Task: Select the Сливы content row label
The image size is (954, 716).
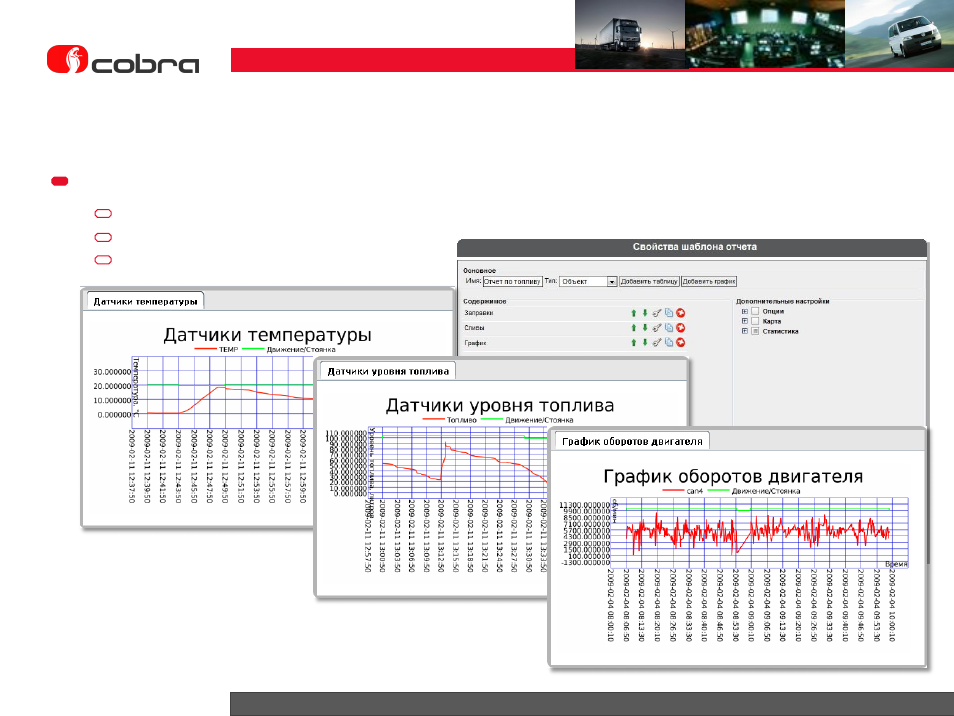Action: point(475,328)
